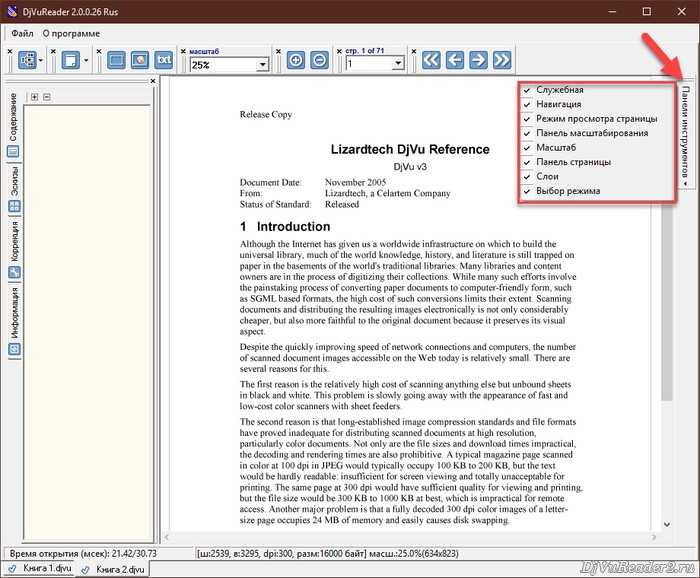Toggle the Масштаб toolbar option

point(597,147)
